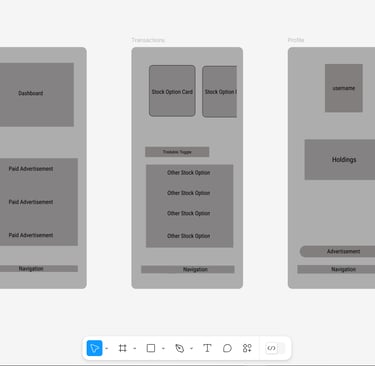Select the Profile frame label

(x=296, y=40)
